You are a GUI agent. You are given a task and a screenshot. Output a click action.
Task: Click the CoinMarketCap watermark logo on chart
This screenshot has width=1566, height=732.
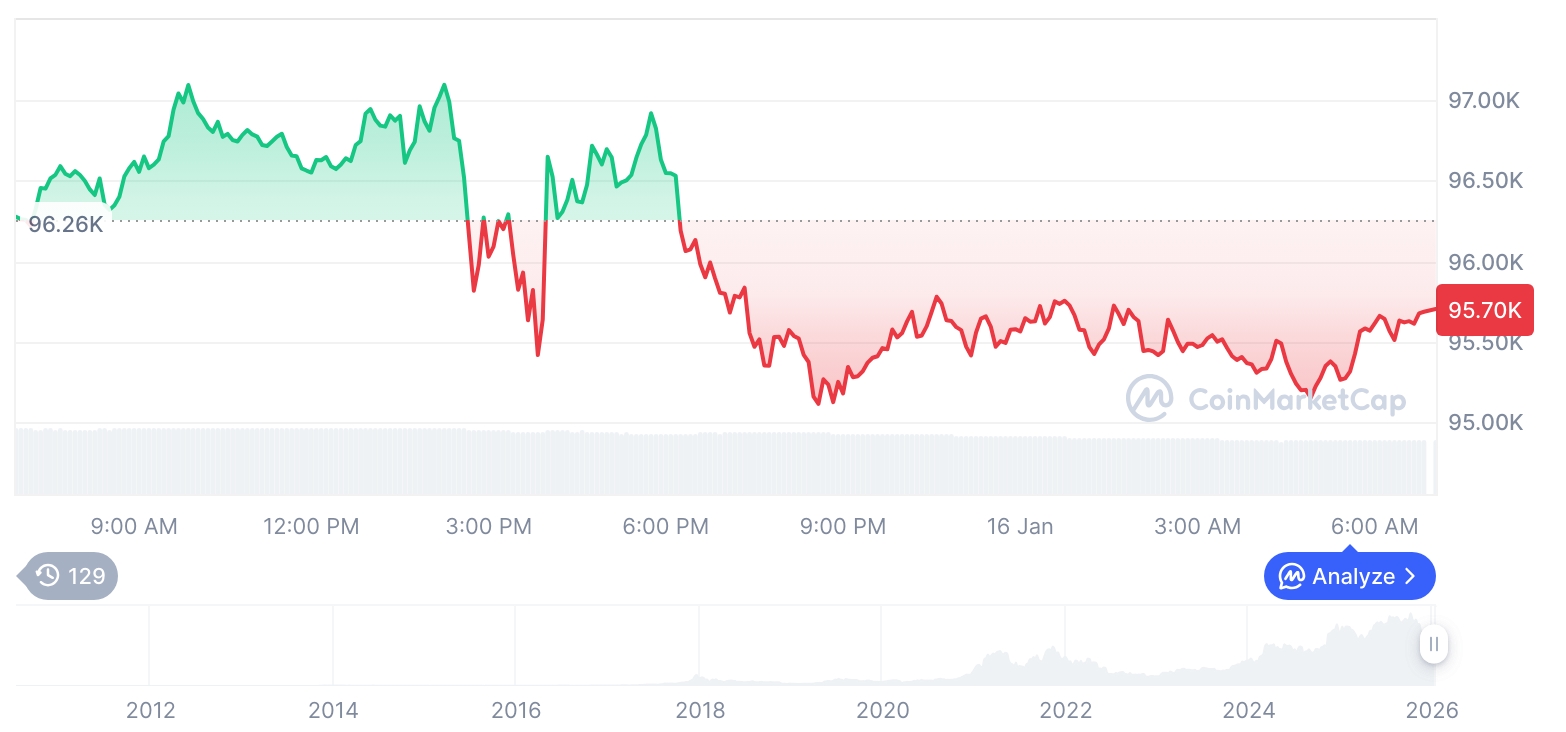(x=1150, y=398)
